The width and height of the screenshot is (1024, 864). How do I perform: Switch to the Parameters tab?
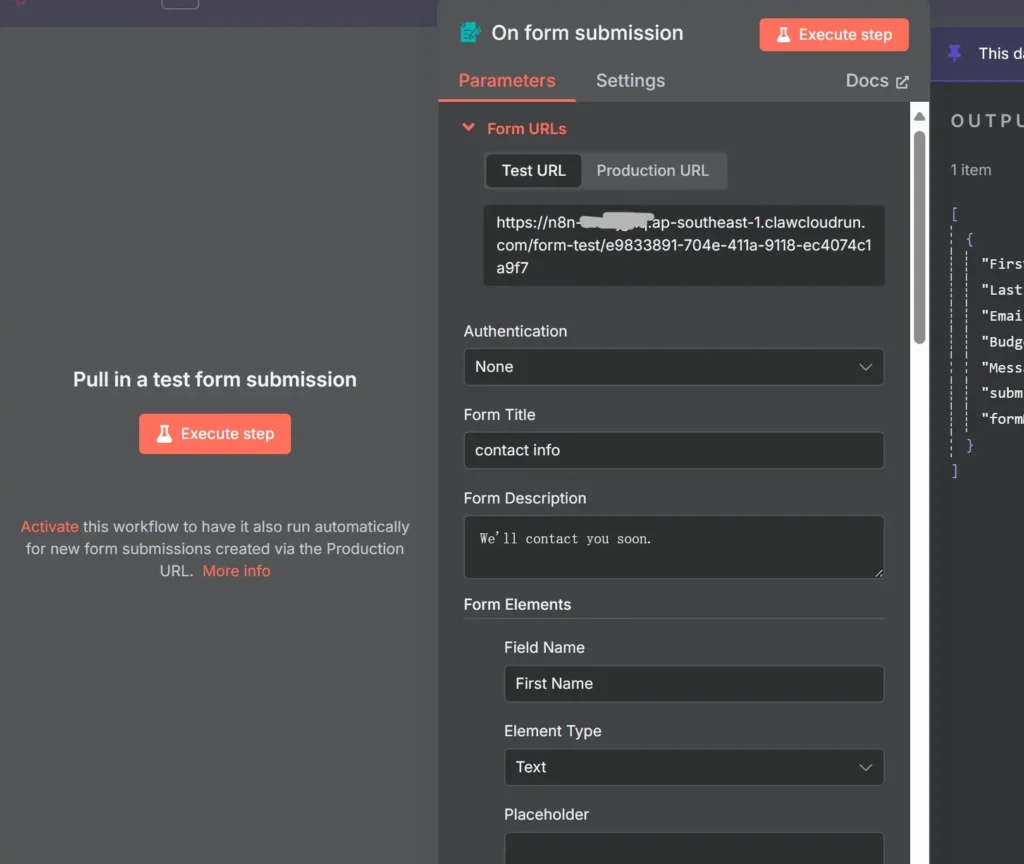click(506, 81)
